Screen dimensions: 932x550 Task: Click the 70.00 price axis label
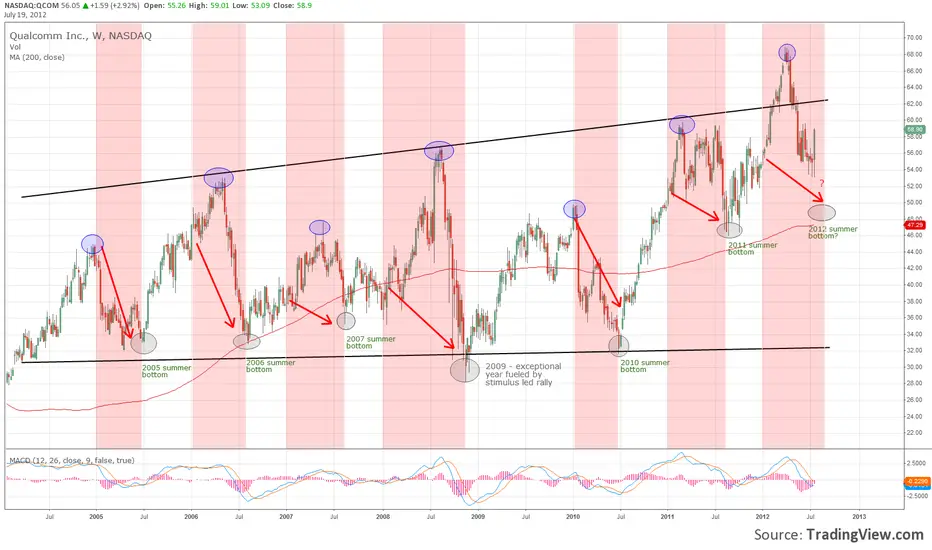coord(914,37)
